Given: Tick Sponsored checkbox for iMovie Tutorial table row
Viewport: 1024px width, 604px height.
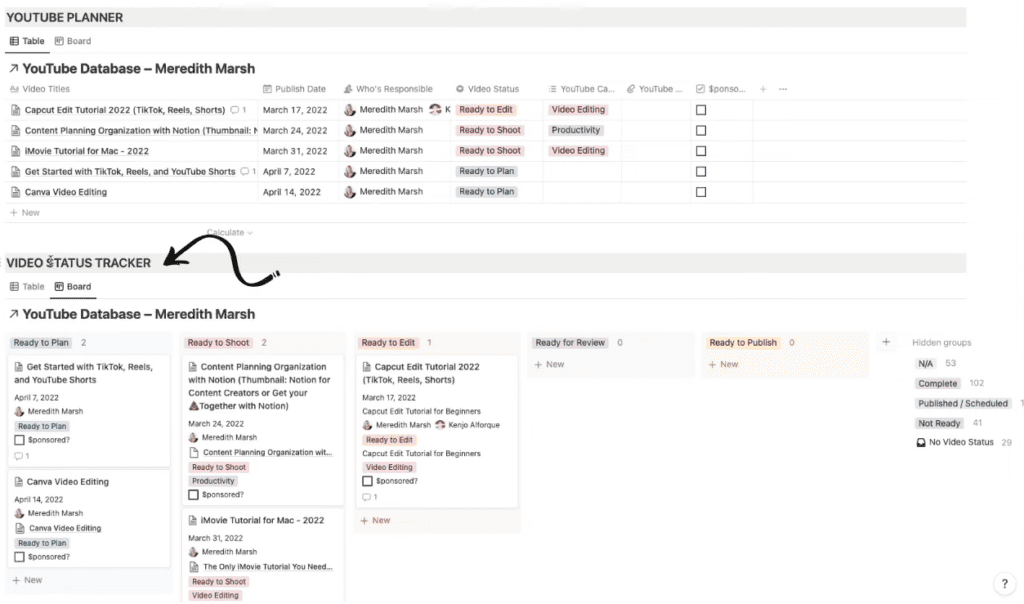Looking at the screenshot, I should point(701,151).
